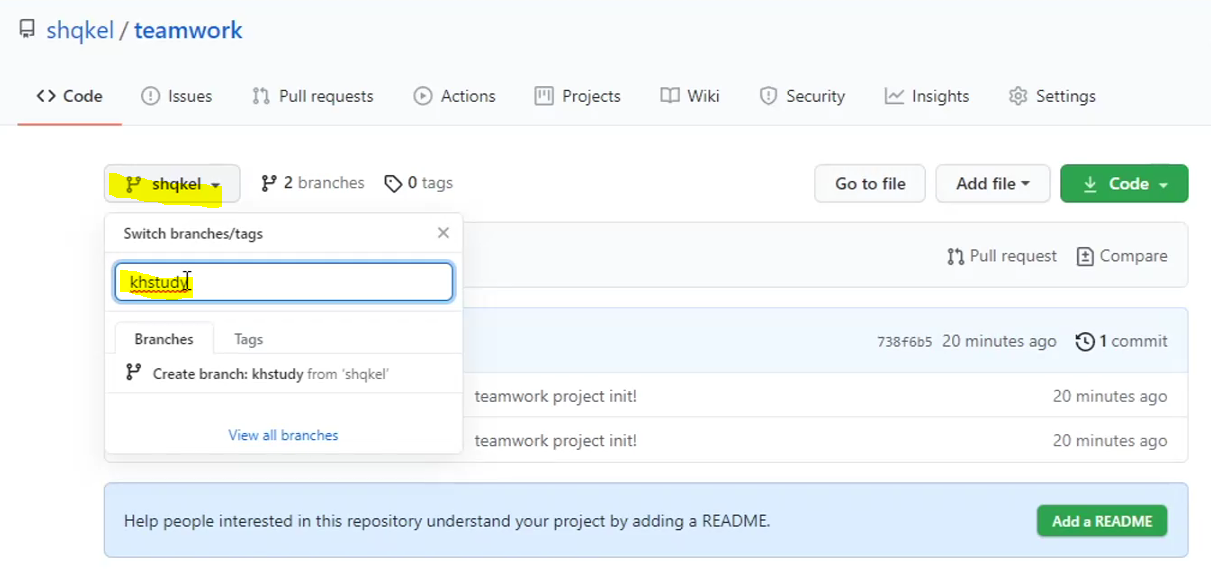Open the Issues tab
The width and height of the screenshot is (1211, 572).
coord(177,96)
